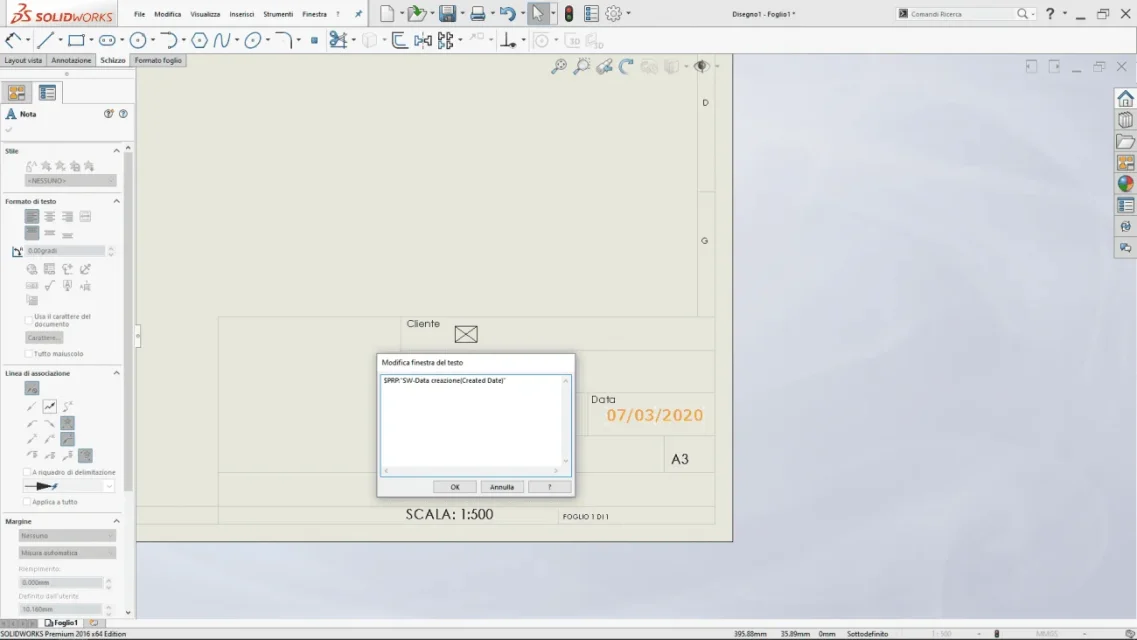Switch to the 'Layout vista' tab

pyautogui.click(x=23, y=60)
